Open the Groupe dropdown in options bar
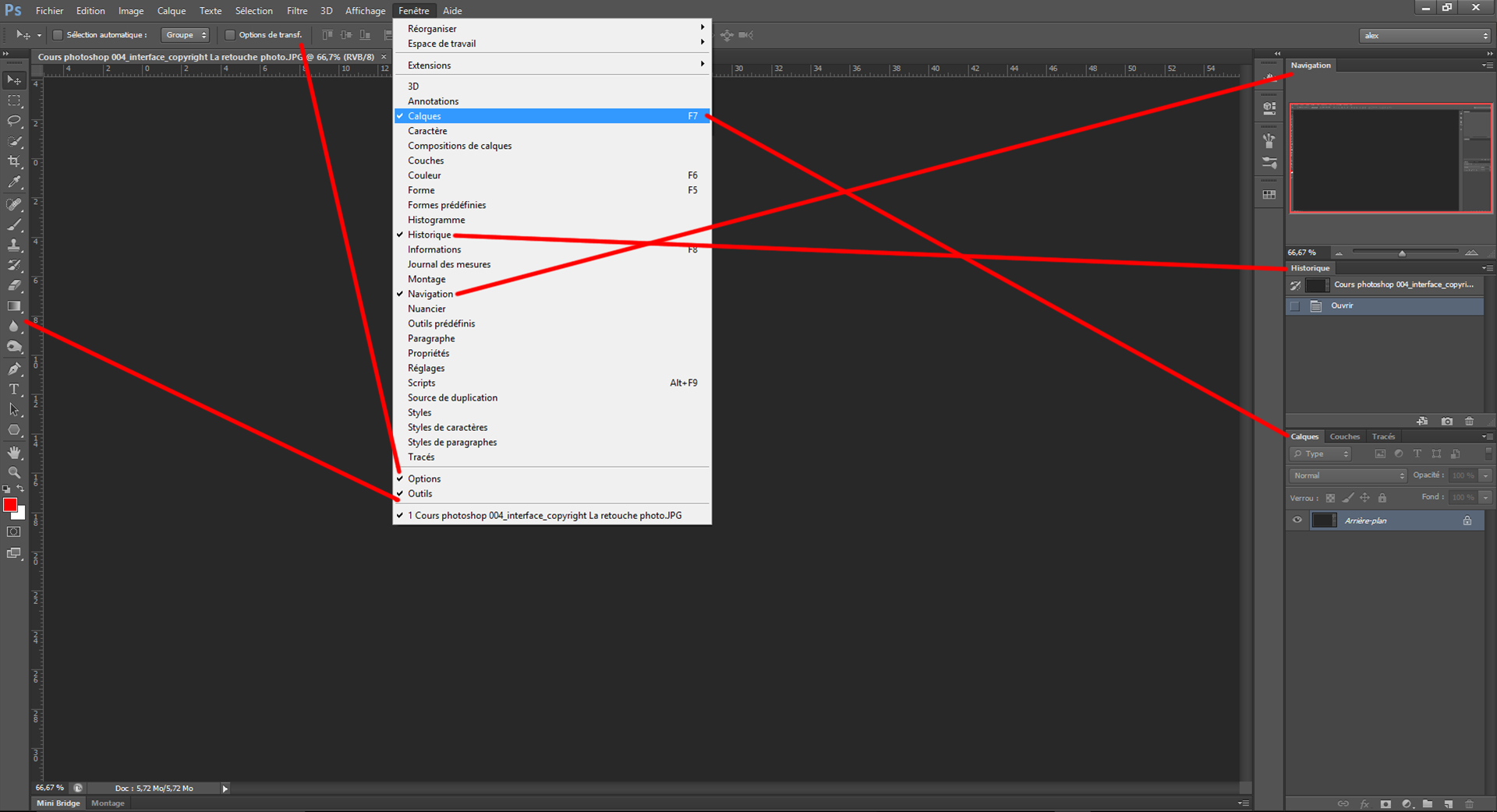The width and height of the screenshot is (1497, 812). 186,35
